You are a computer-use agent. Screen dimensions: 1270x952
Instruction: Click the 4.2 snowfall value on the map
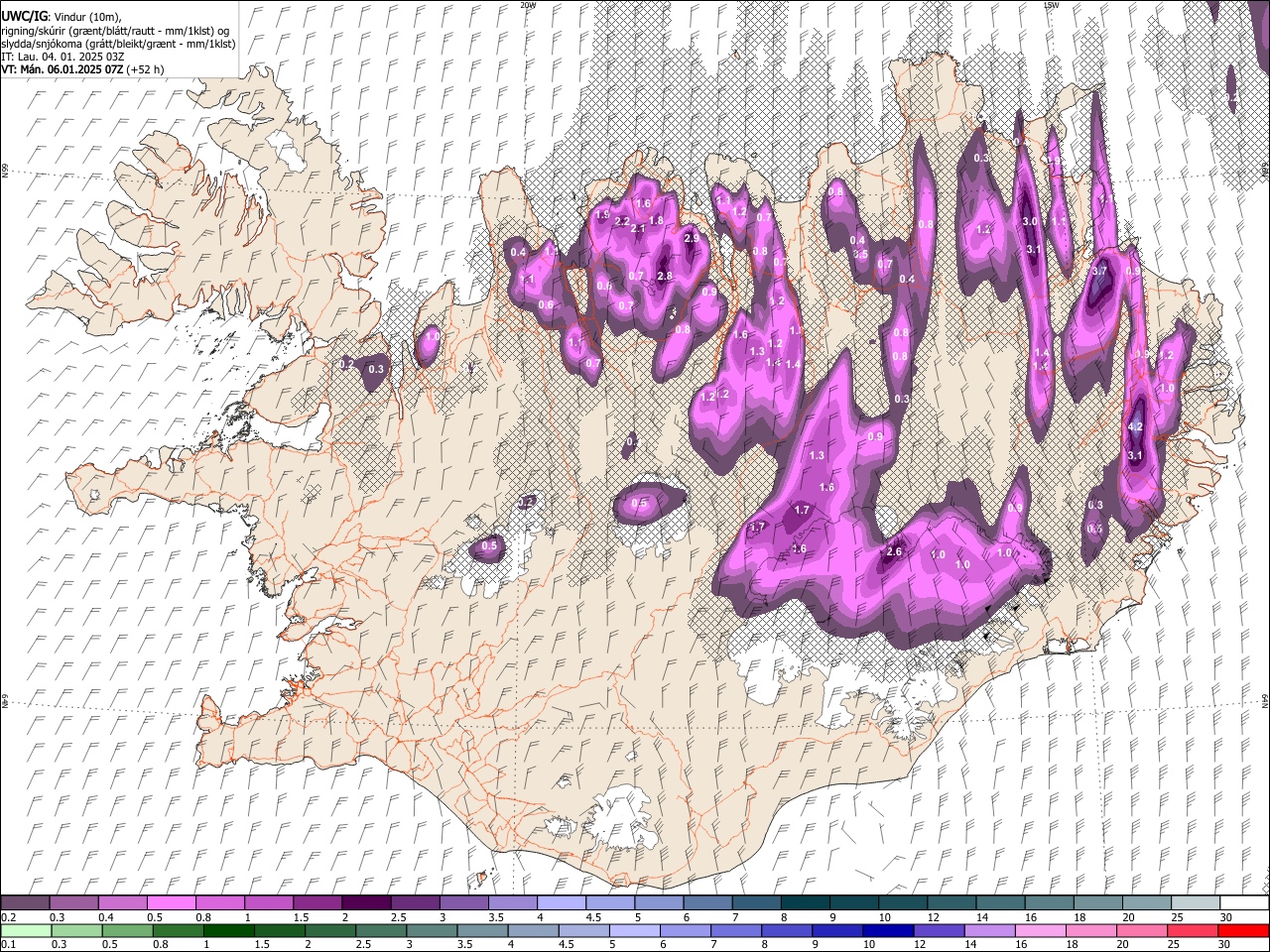click(x=1136, y=426)
